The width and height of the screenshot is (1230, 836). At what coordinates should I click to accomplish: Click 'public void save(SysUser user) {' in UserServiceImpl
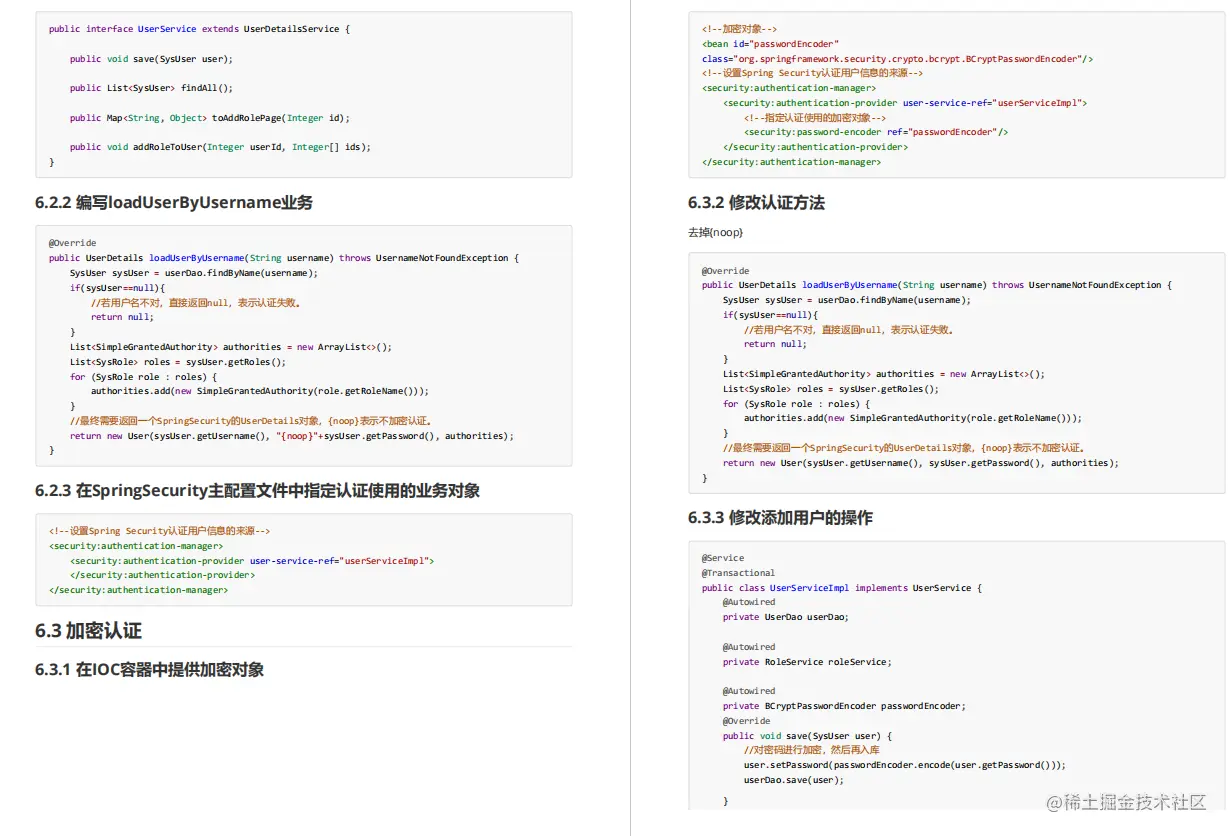tap(807, 736)
